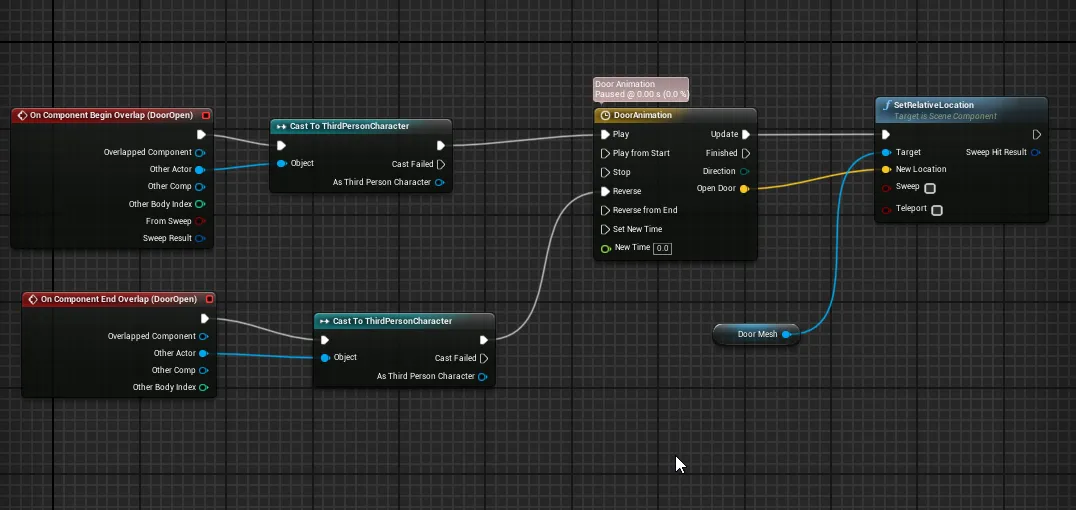
Task: Click the exec output pin on lower Cast node
Action: 484,340
